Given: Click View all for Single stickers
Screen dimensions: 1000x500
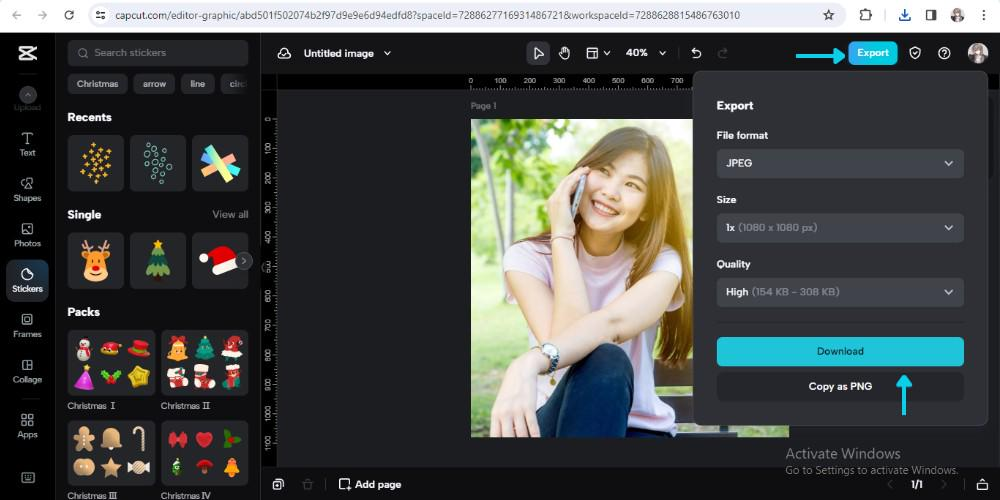Looking at the screenshot, I should (x=230, y=214).
